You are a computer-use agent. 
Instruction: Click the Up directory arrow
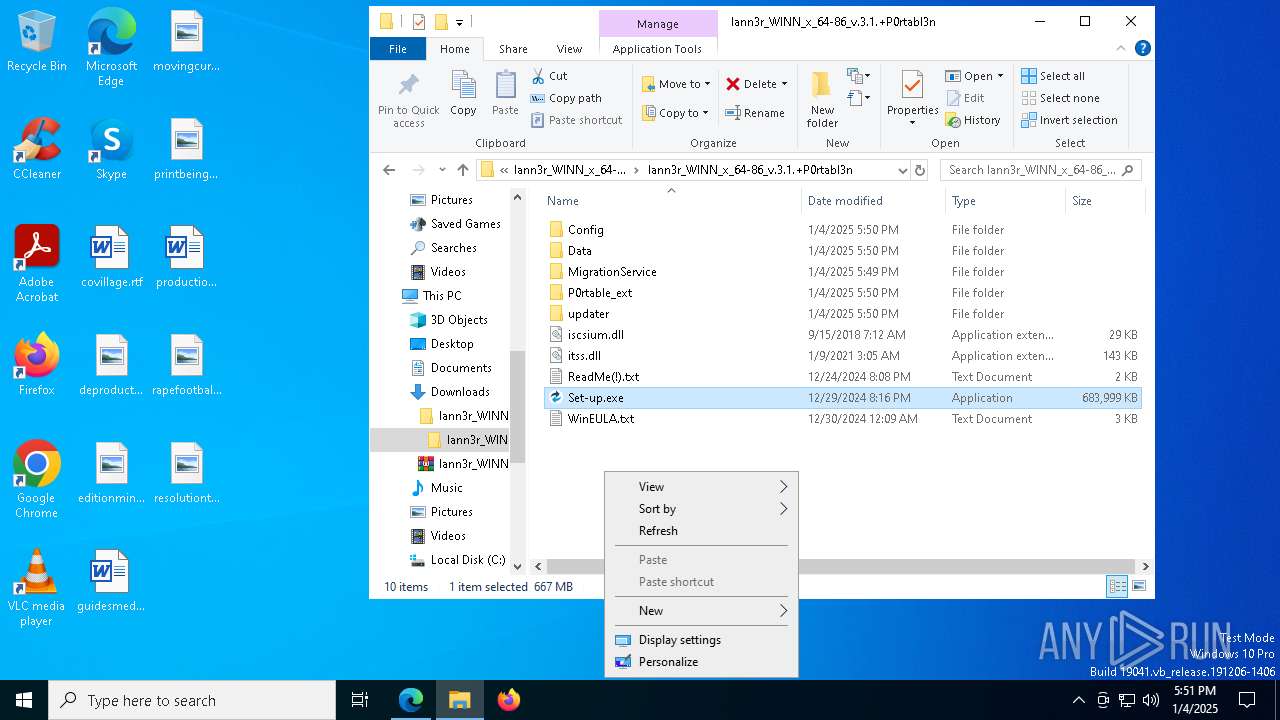point(462,170)
